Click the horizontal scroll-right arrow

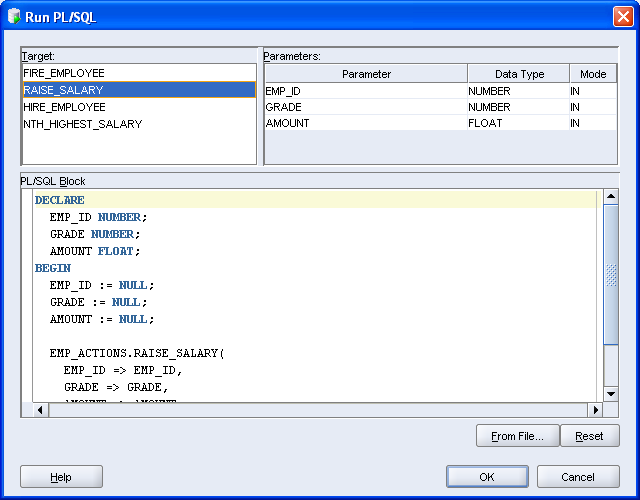[596, 410]
